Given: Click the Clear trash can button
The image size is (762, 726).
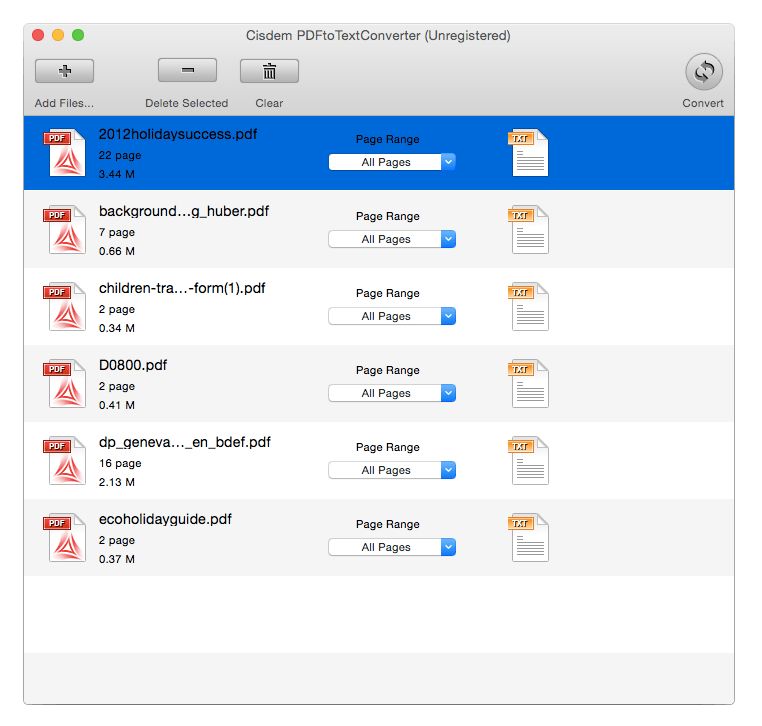Looking at the screenshot, I should pyautogui.click(x=269, y=71).
